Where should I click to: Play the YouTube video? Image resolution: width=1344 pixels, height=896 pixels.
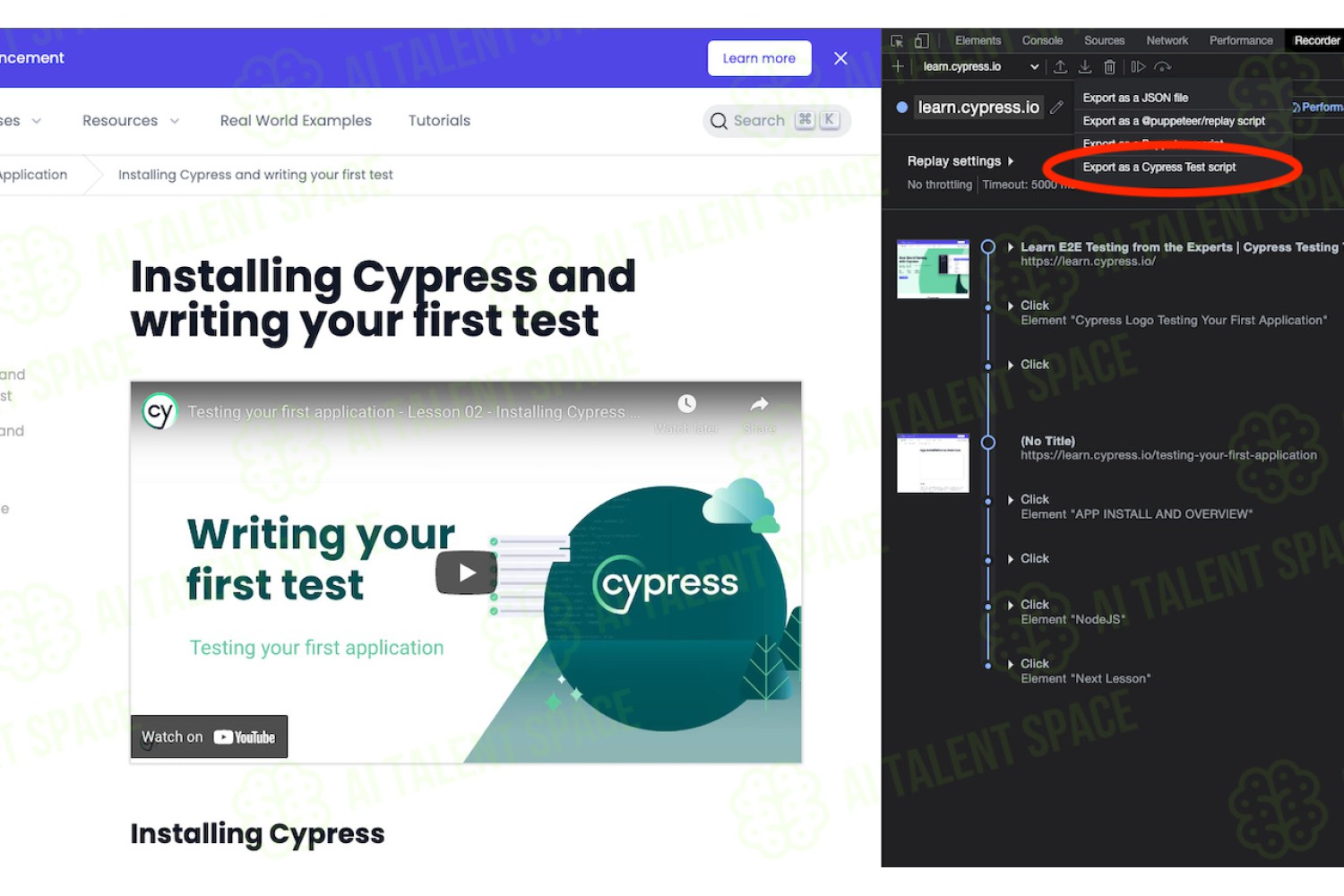(x=466, y=573)
